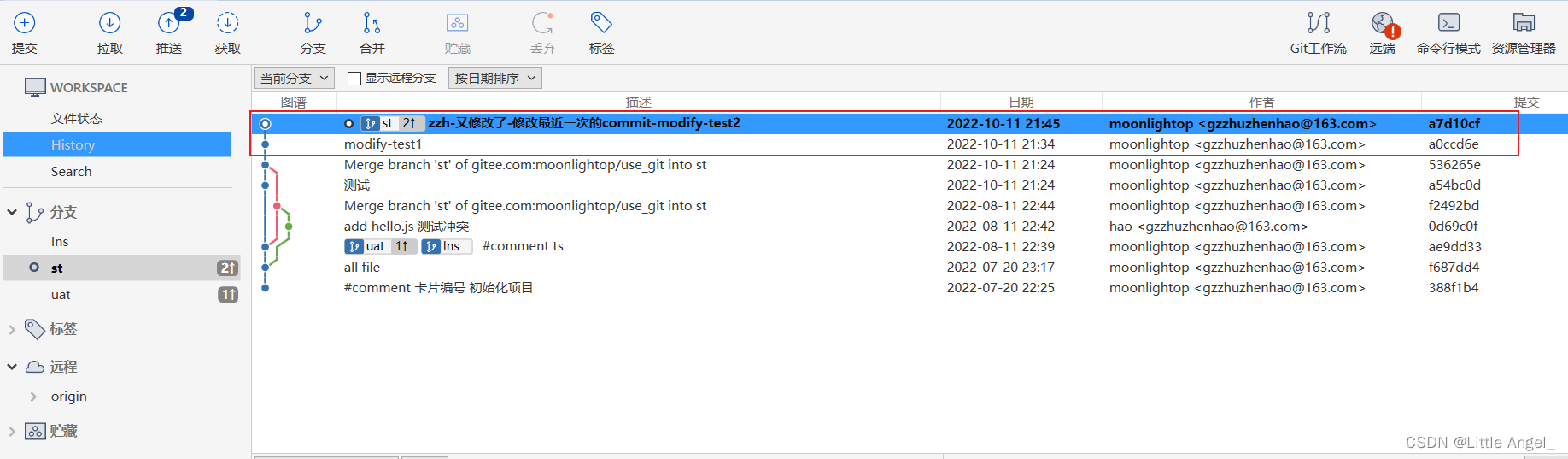This screenshot has width=1568, height=459.
Task: Open the resource explorer (资源管理器) icon
Action: 1524,23
